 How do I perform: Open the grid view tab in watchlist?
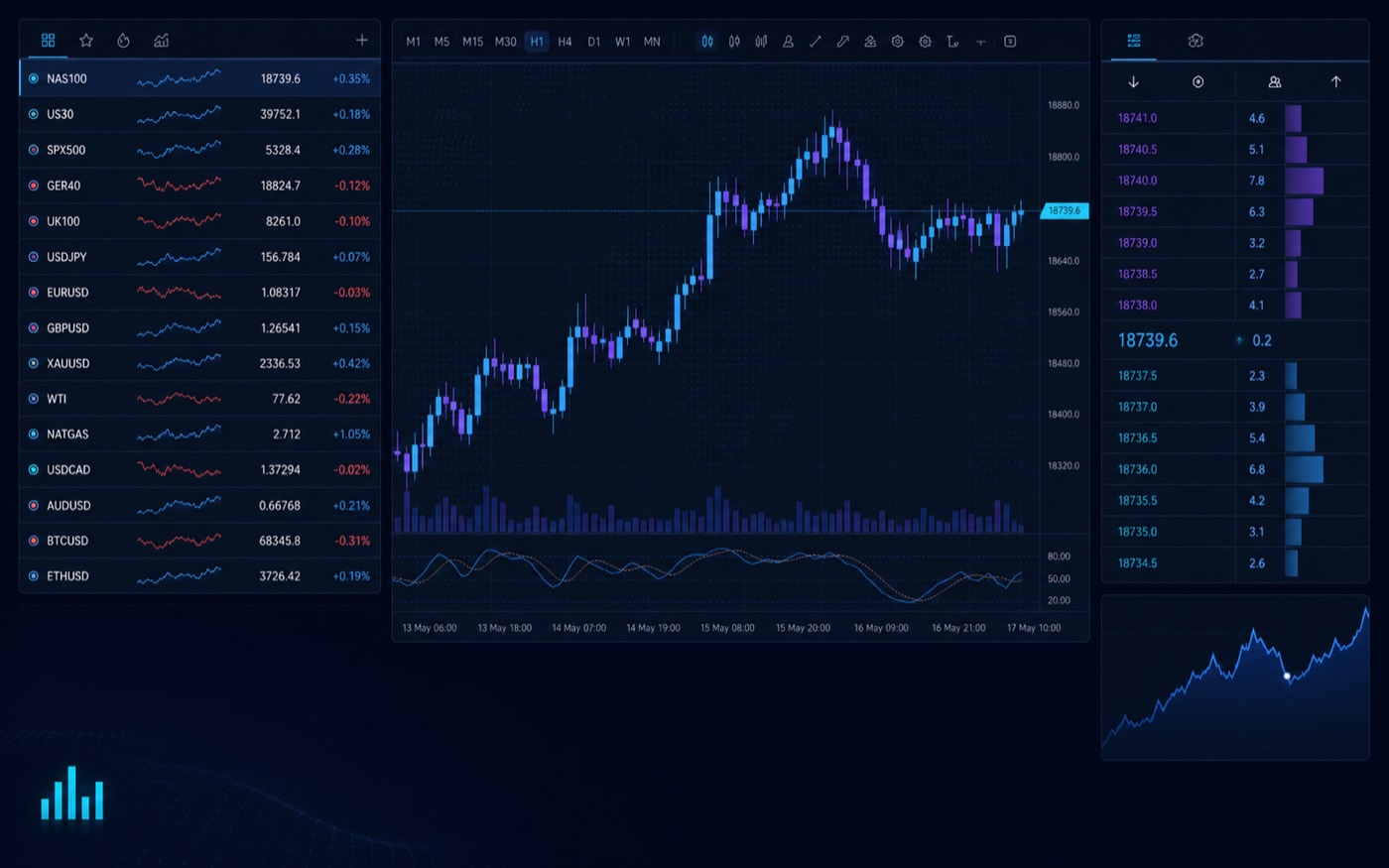48,41
